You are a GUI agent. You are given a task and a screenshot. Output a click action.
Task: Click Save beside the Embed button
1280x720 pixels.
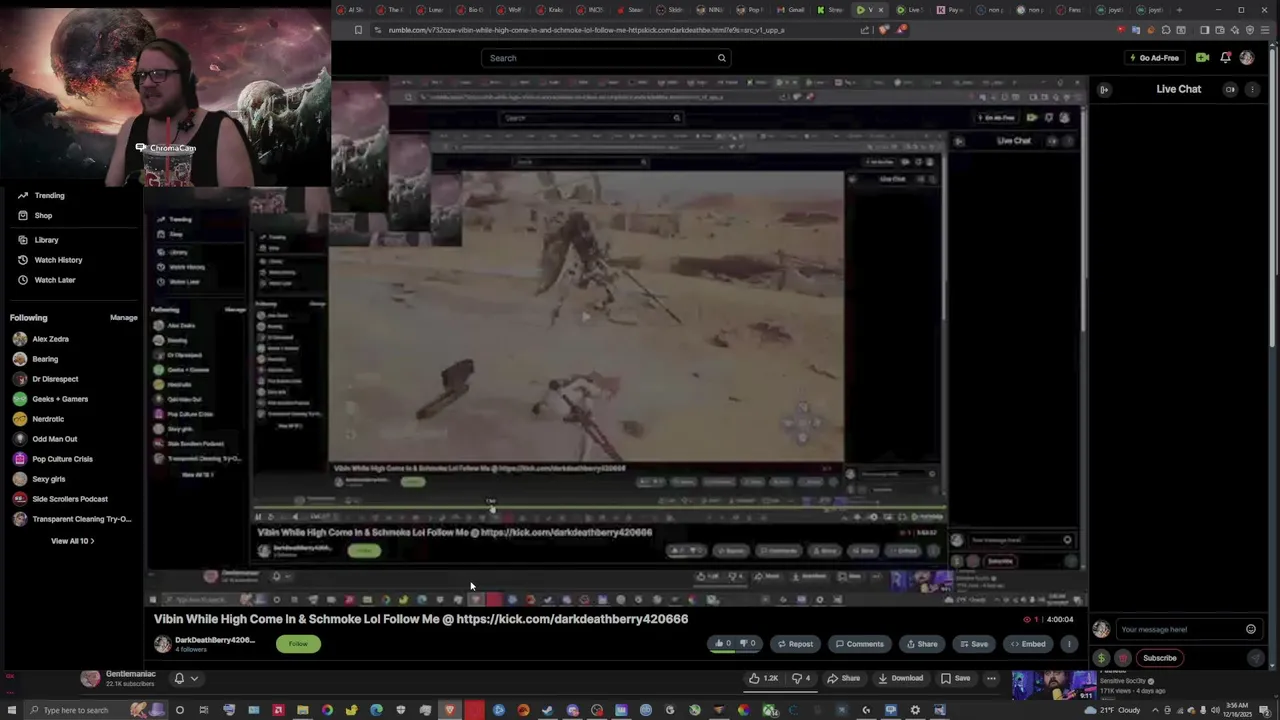974,644
